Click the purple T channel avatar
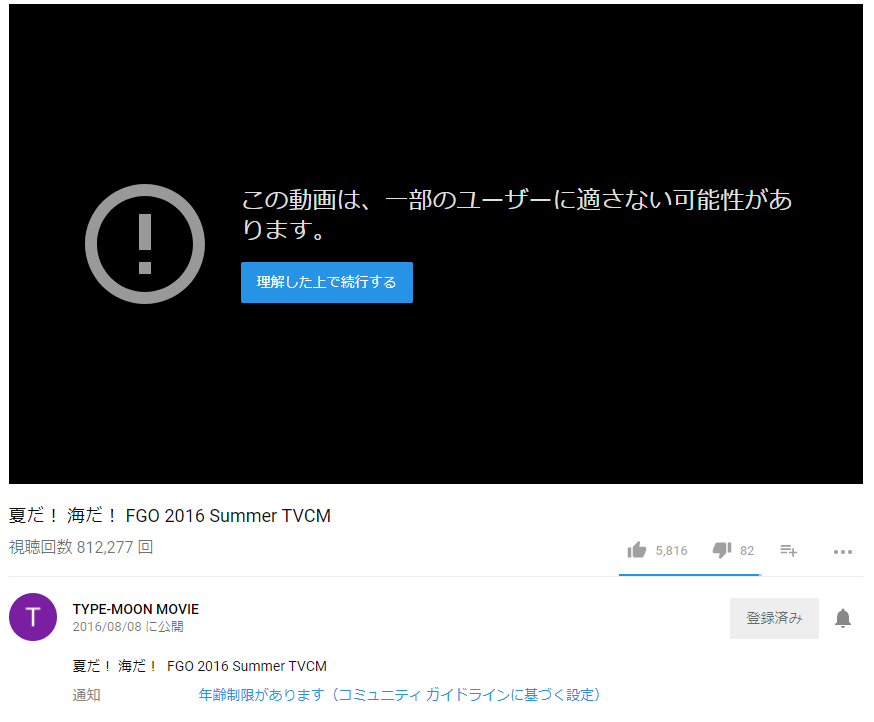The image size is (874, 722). pyautogui.click(x=33, y=617)
